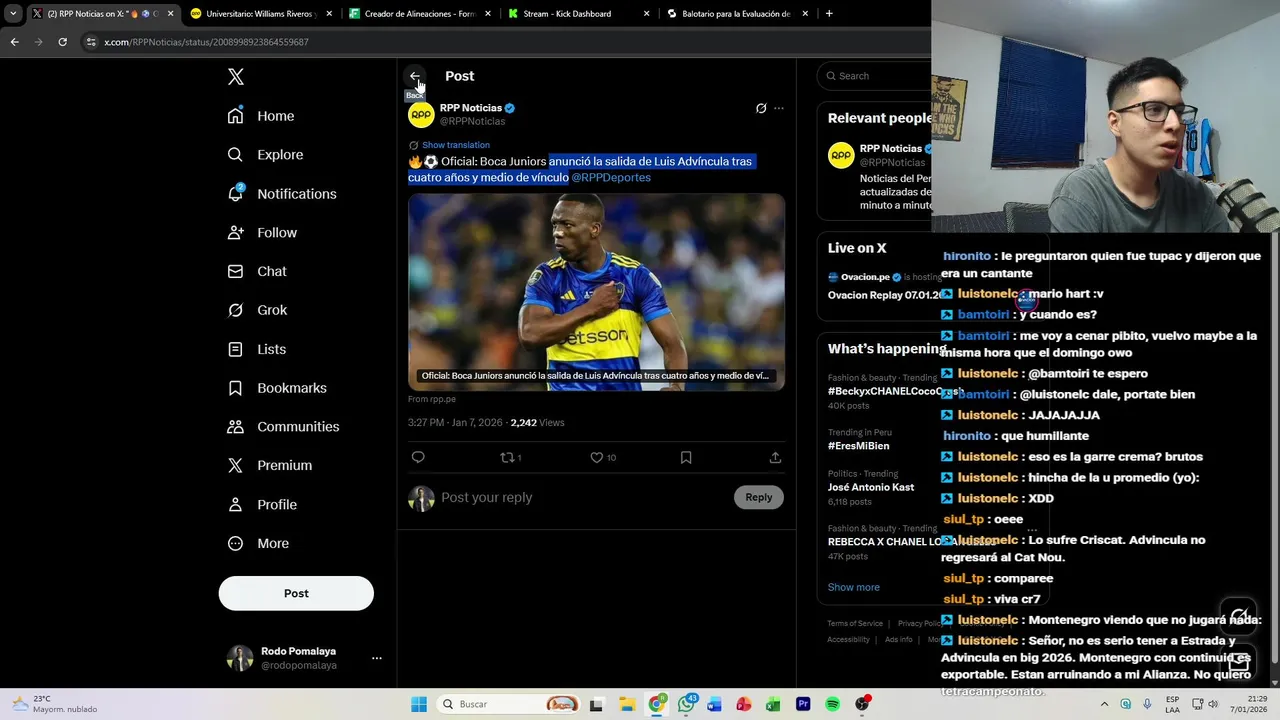
Task: Click the X logo in the sidebar
Action: point(235,77)
